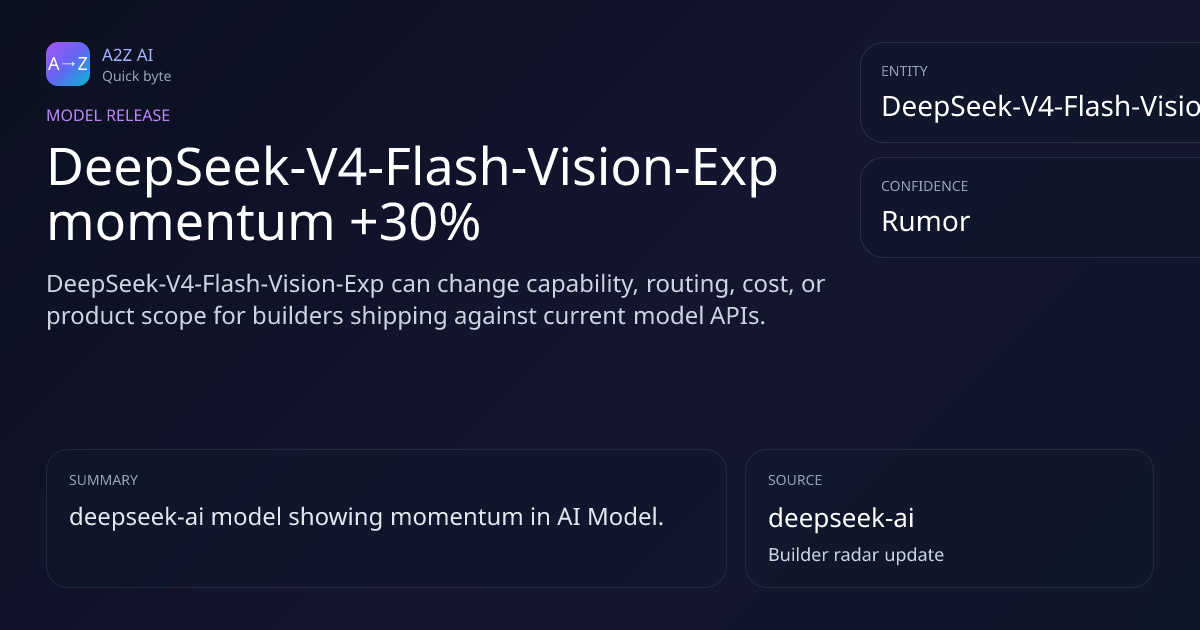This screenshot has width=1200, height=630.
Task: Click the deepseek-ai source name
Action: coord(841,518)
